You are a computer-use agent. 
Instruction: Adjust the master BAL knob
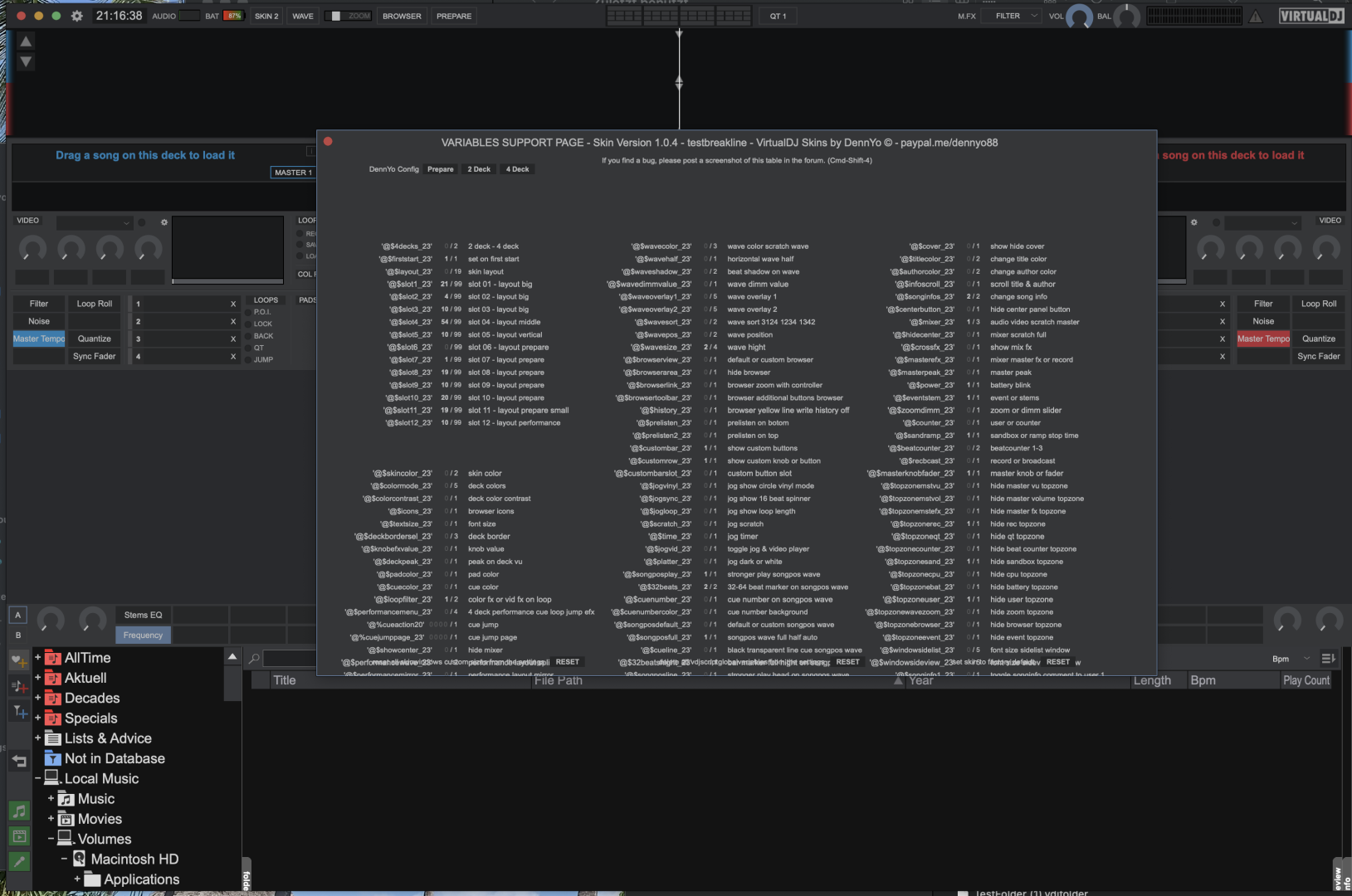(1126, 17)
